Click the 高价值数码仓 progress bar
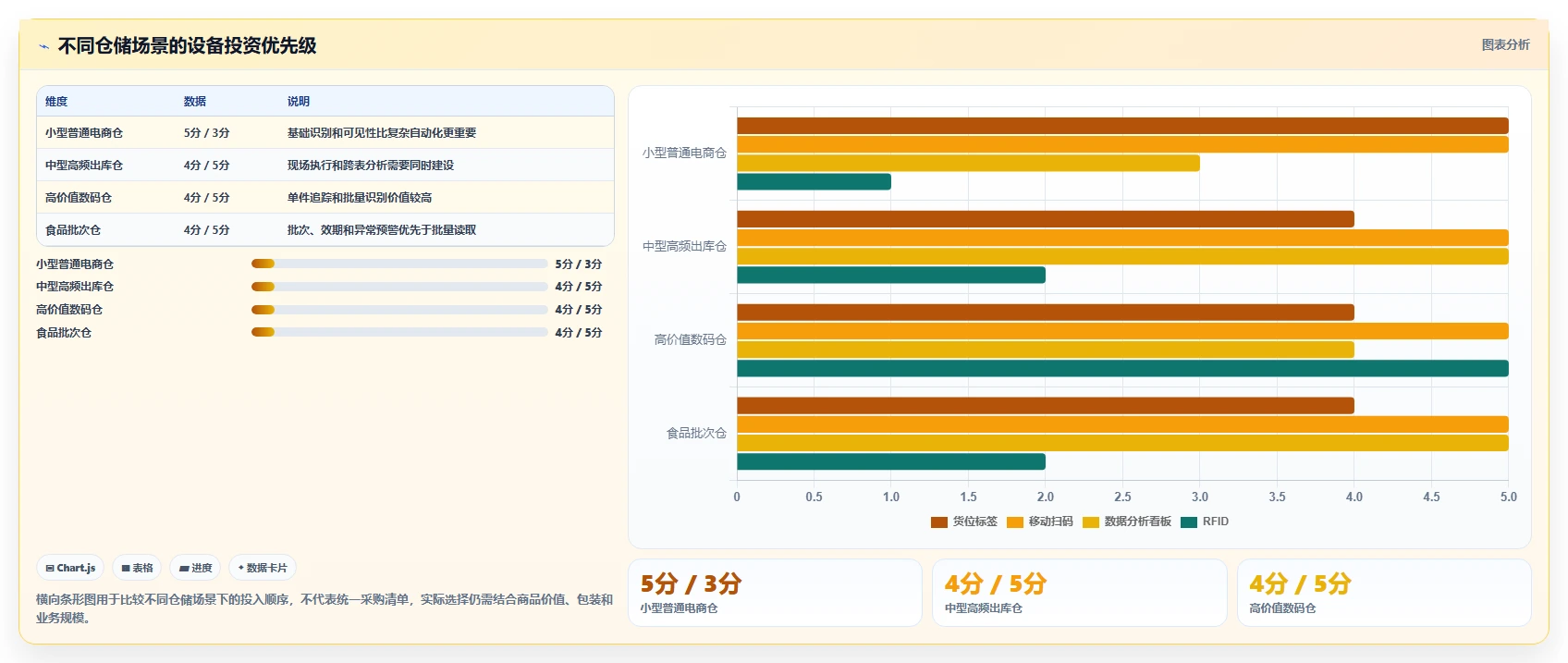1568x663 pixels. [399, 310]
